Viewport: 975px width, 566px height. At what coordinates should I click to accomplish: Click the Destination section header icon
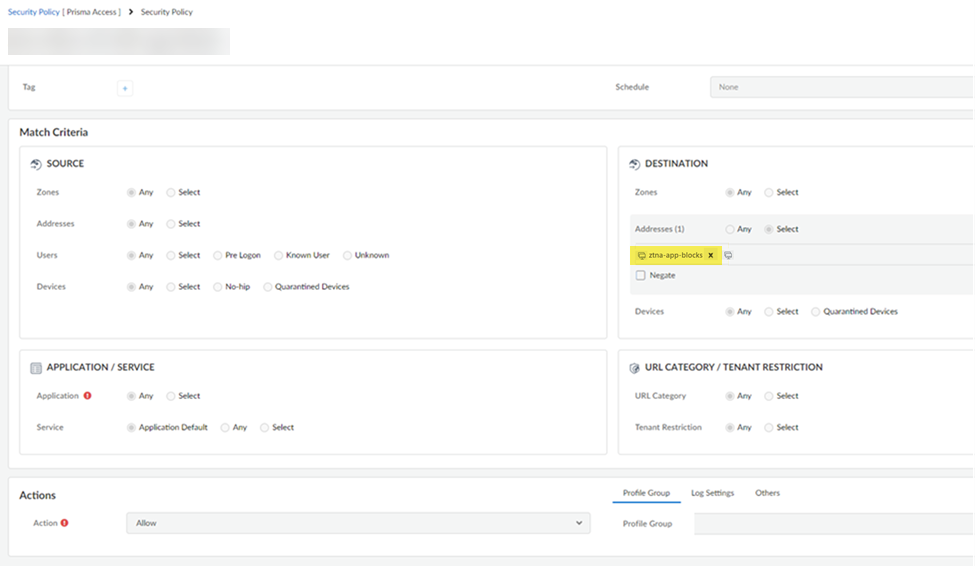coord(635,164)
